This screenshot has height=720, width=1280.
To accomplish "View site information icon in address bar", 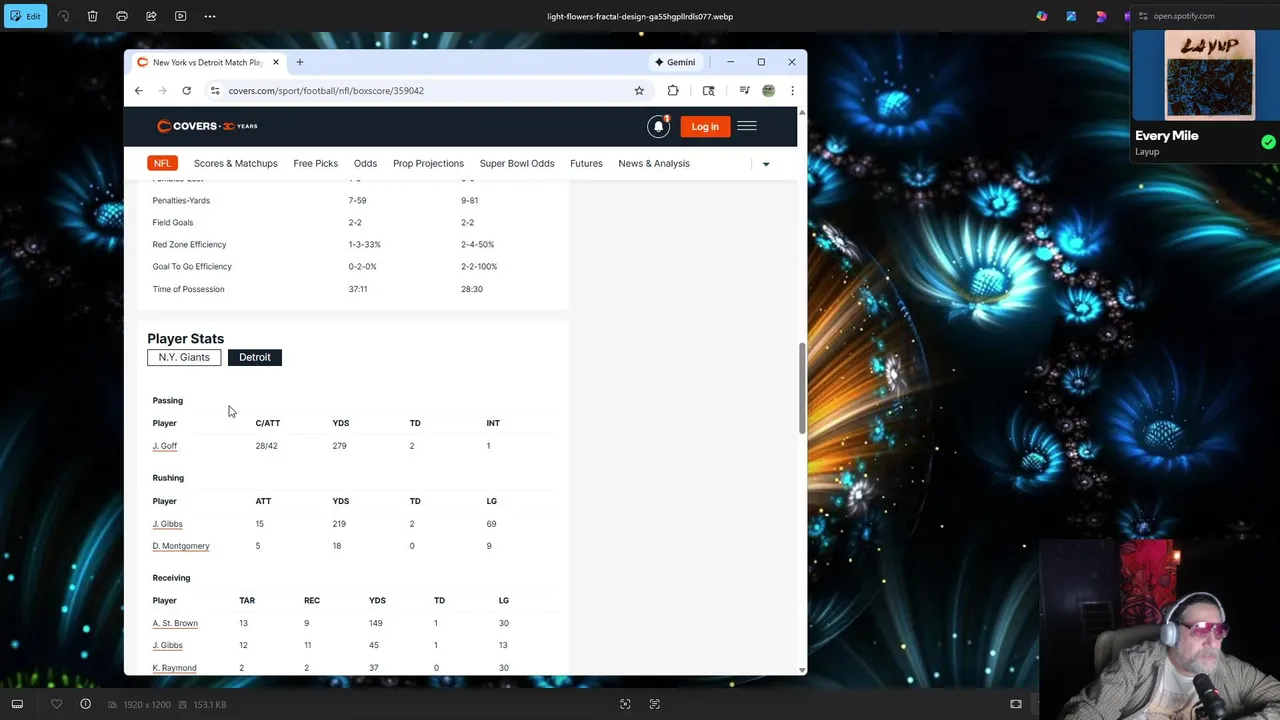I will click(x=214, y=90).
